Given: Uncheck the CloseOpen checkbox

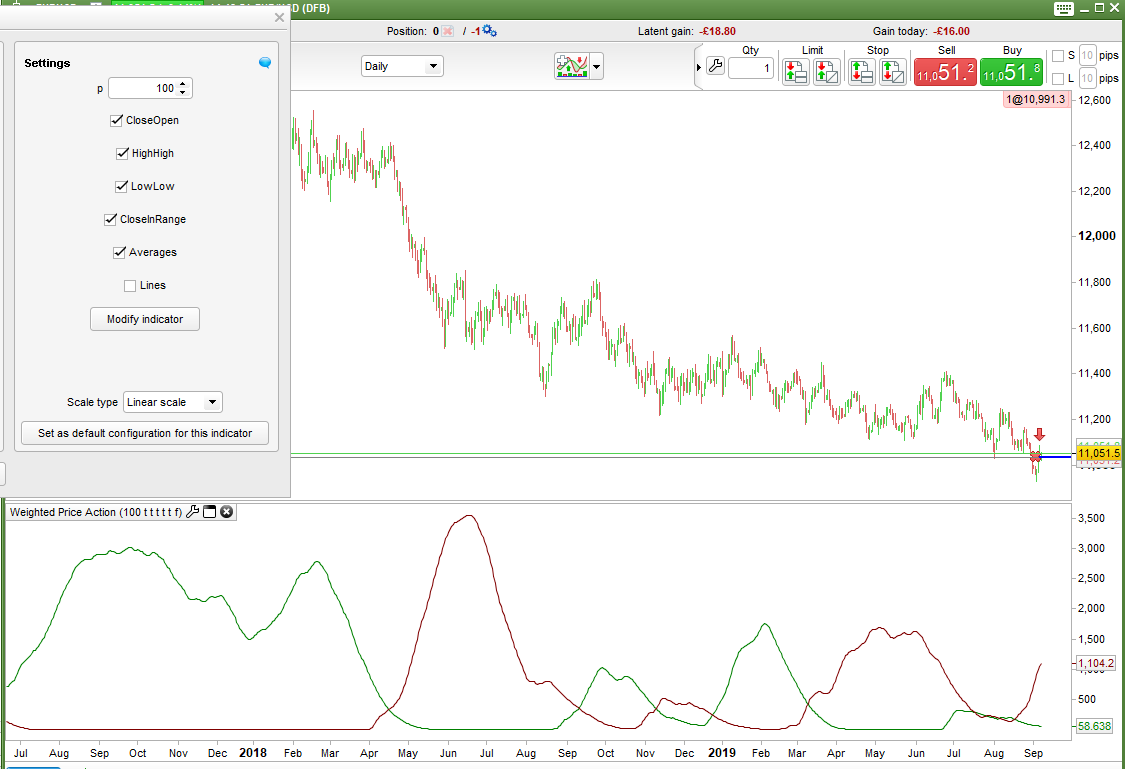Looking at the screenshot, I should coord(116,121).
